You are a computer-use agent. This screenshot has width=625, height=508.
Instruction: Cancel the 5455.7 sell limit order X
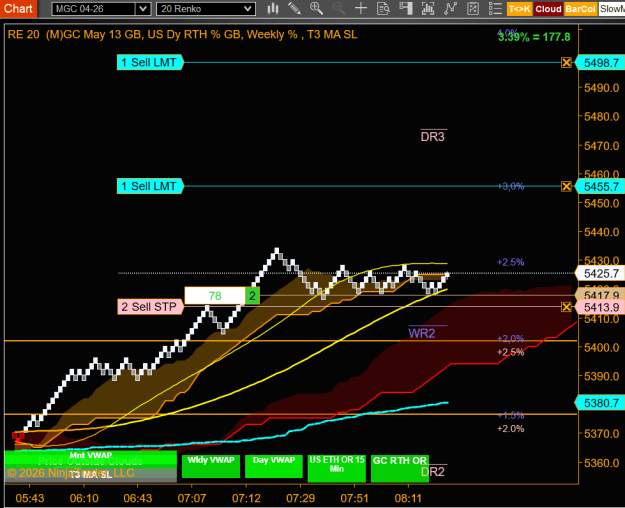(566, 186)
